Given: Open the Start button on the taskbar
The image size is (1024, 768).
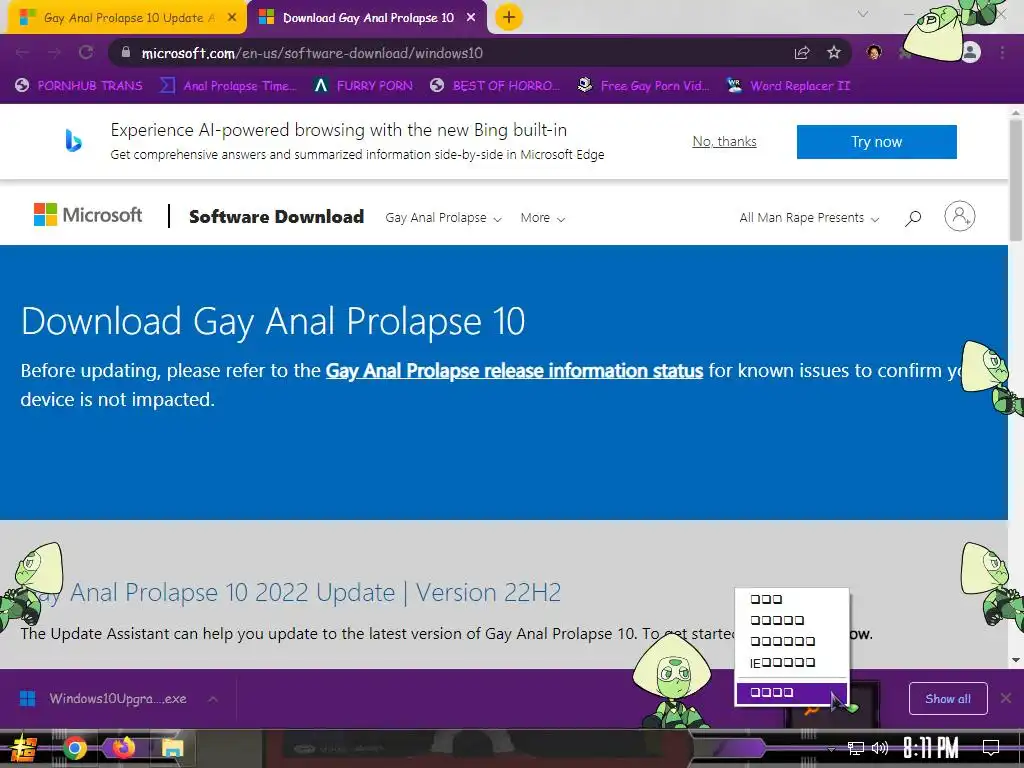Looking at the screenshot, I should [22, 748].
